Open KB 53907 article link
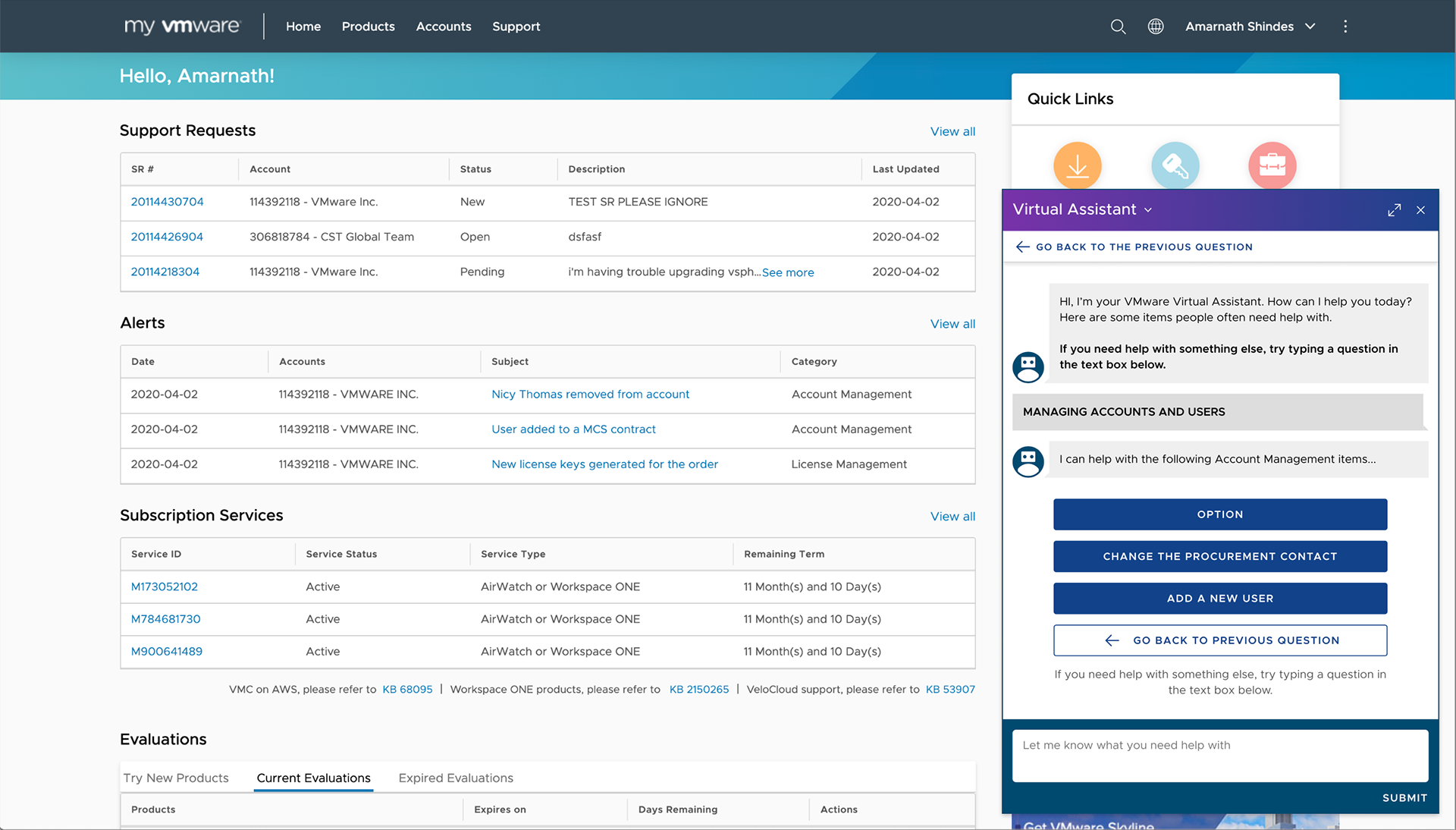Screen dimensions: 1456x830 pyautogui.click(x=950, y=690)
